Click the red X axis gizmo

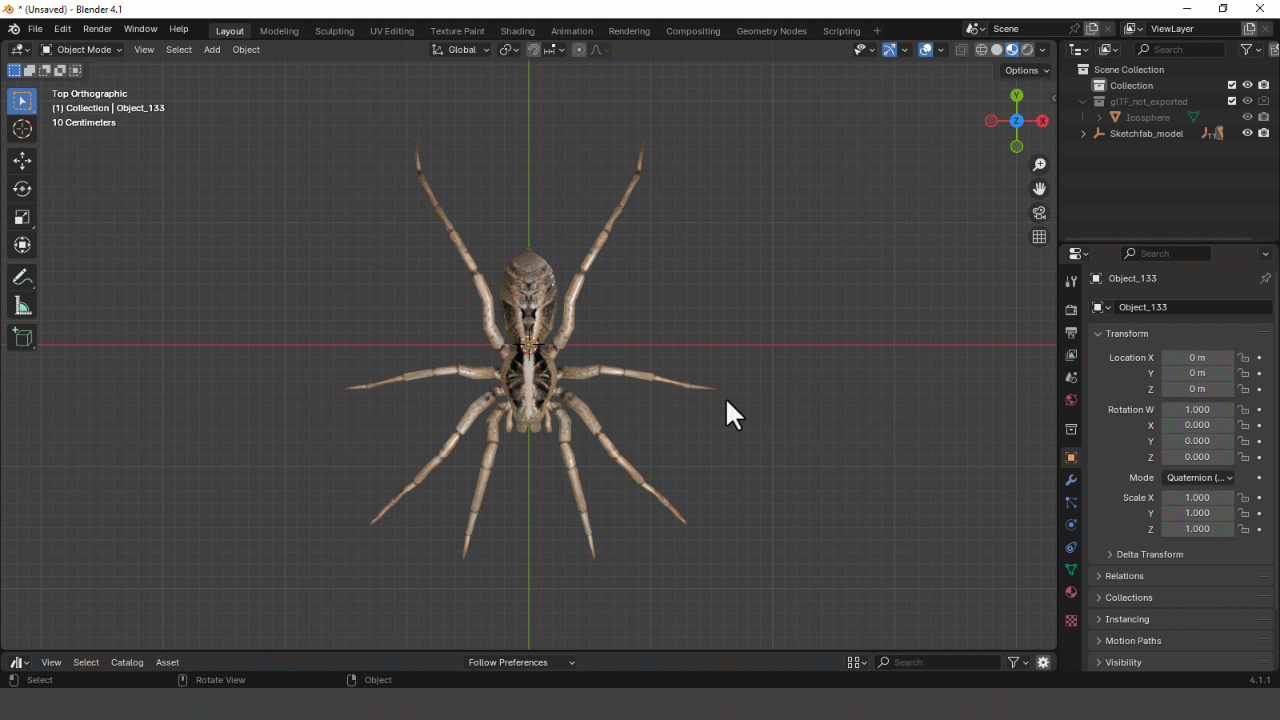(1042, 121)
